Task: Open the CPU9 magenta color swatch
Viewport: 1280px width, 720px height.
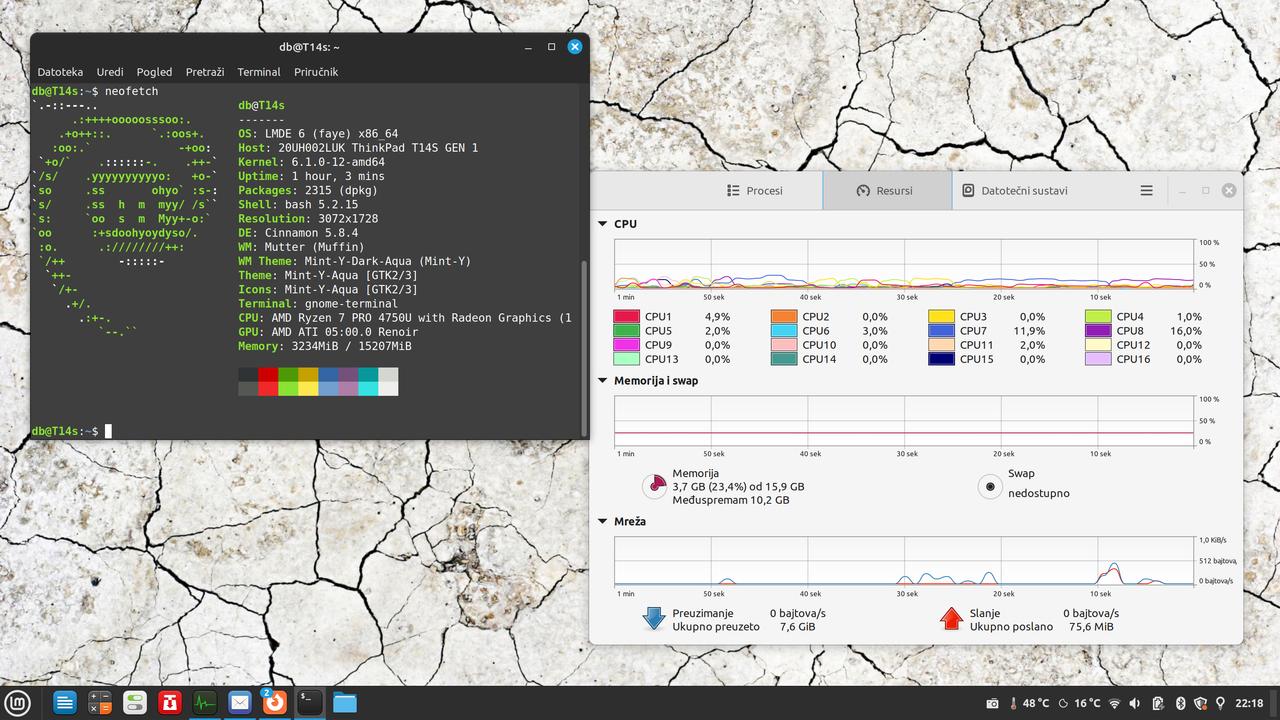Action: pyautogui.click(x=626, y=345)
